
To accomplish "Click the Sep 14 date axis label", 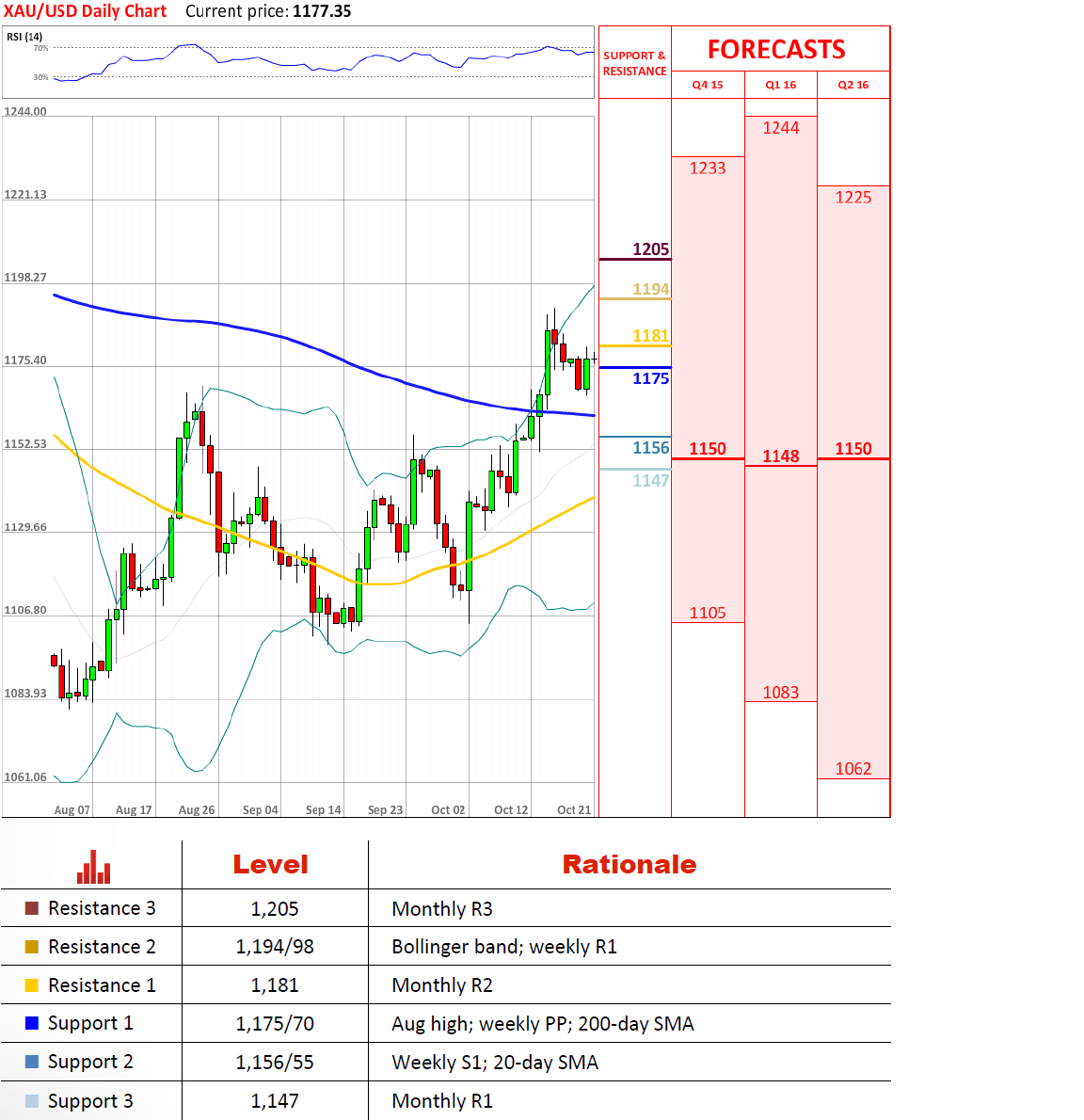I will 324,810.
